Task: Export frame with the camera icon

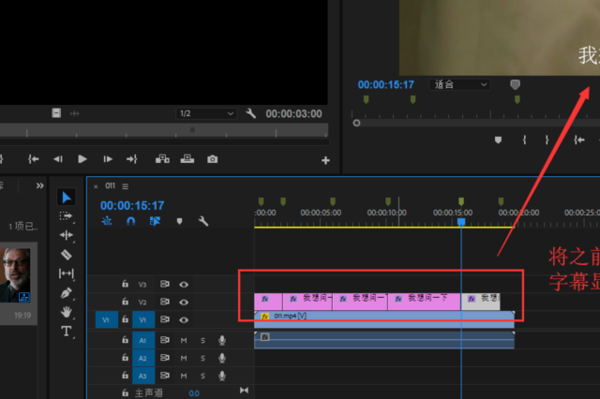Action: tap(212, 159)
